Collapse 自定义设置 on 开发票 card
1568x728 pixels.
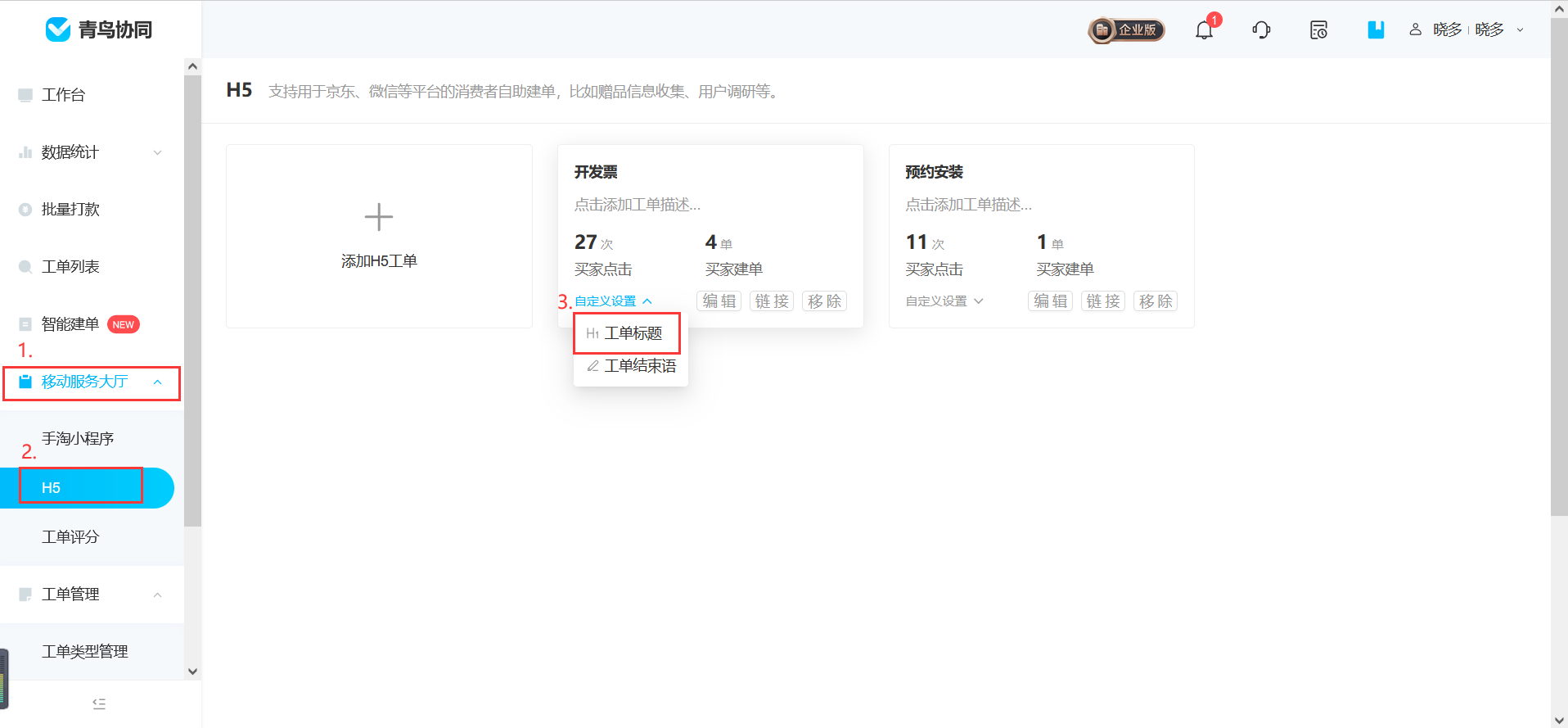613,301
